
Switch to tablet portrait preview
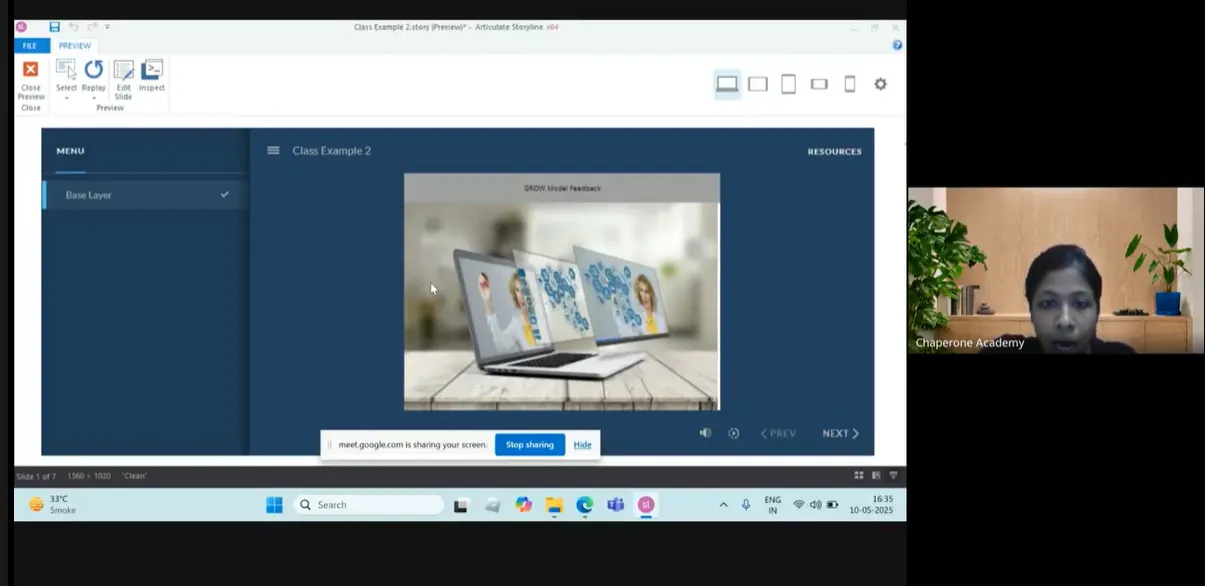(x=788, y=84)
